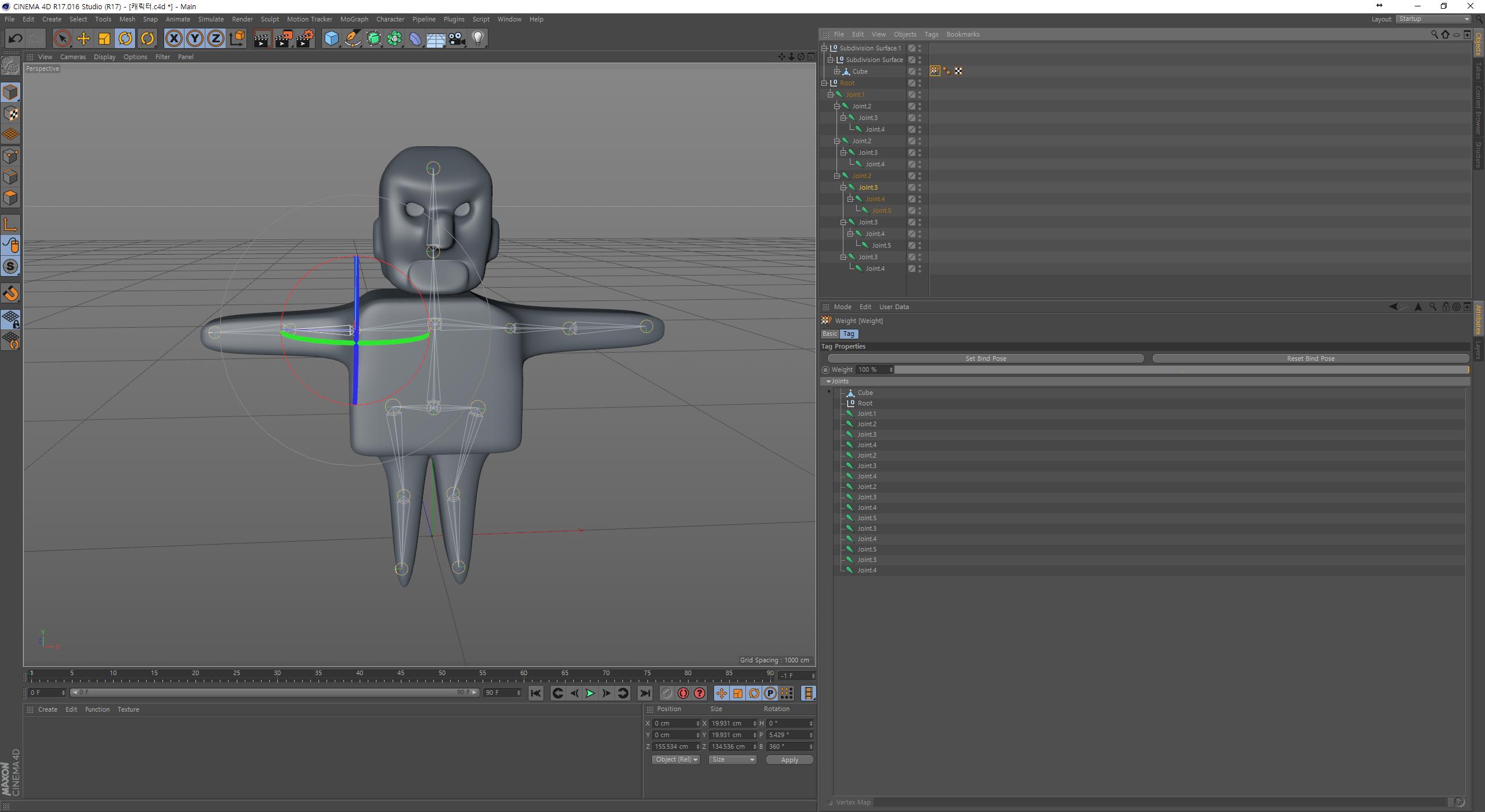Enable Axis mode in left toolbar
The image size is (1485, 812).
coord(10,224)
